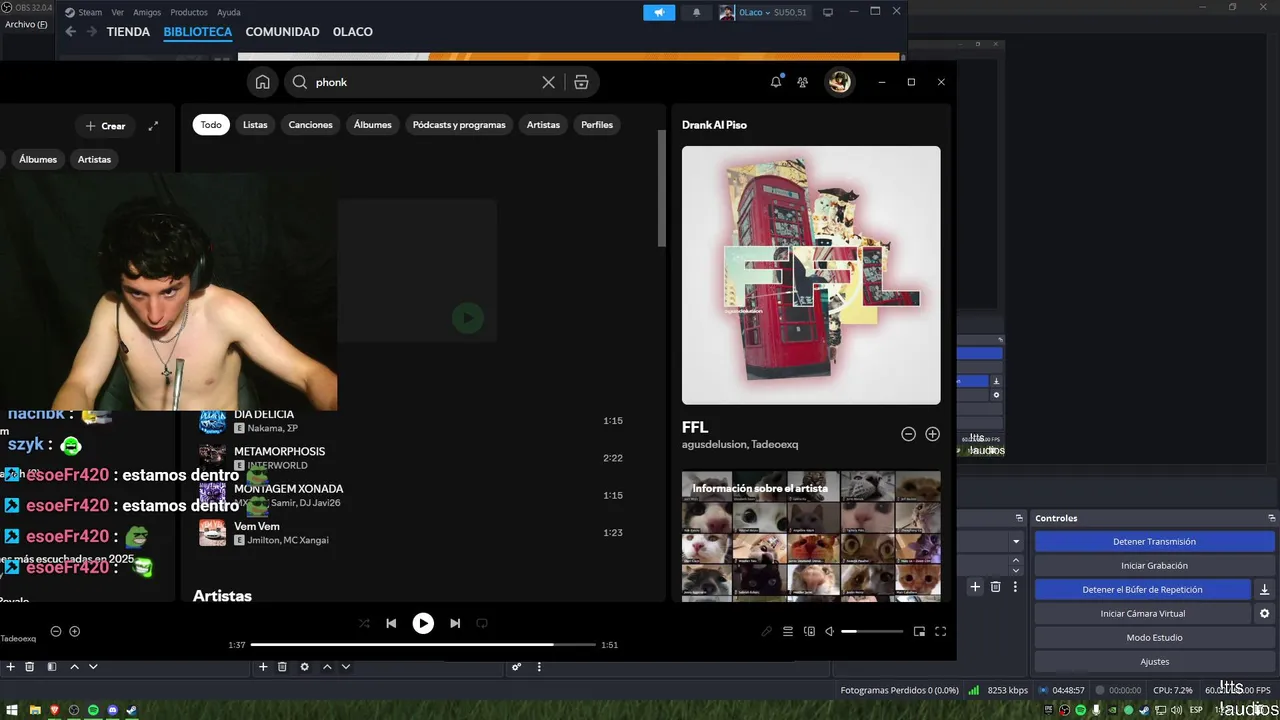The width and height of the screenshot is (1280, 720).
Task: Open the Steam 'Amigos' menu
Action: click(x=147, y=12)
